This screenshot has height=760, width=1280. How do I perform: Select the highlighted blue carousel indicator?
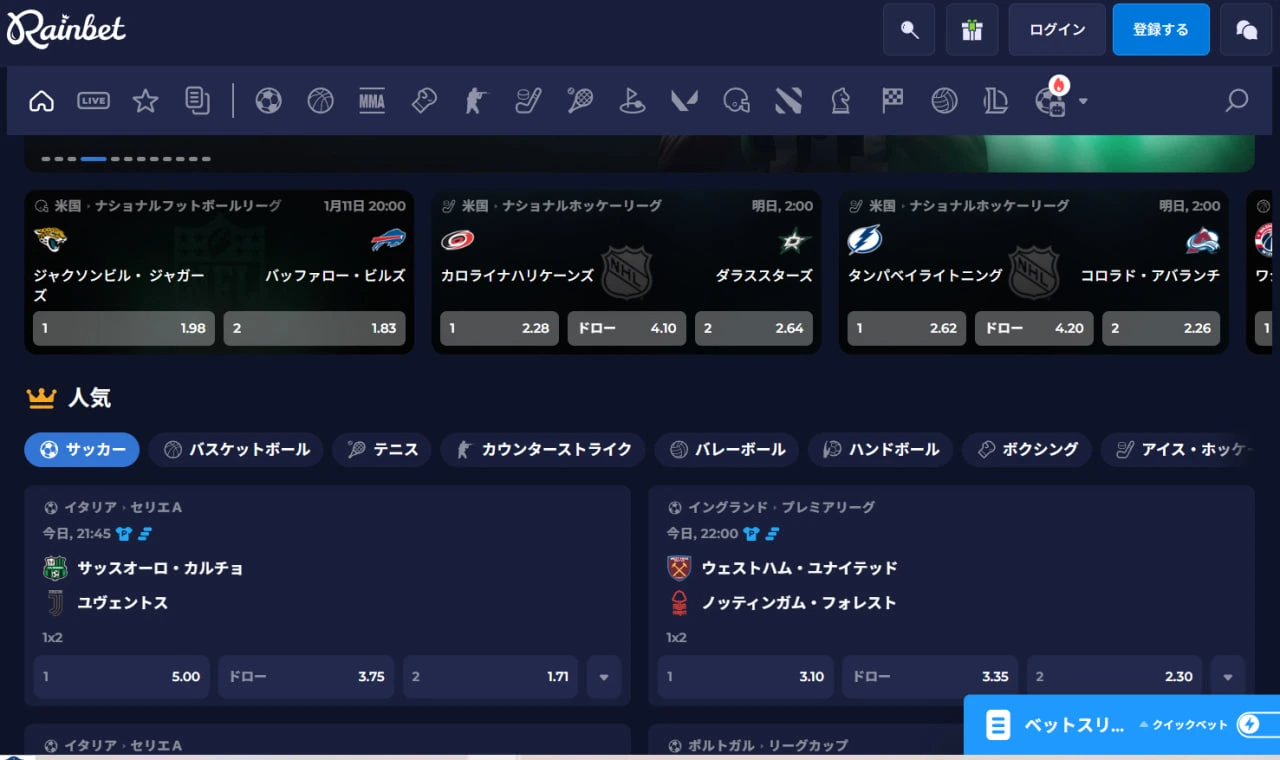click(x=94, y=158)
